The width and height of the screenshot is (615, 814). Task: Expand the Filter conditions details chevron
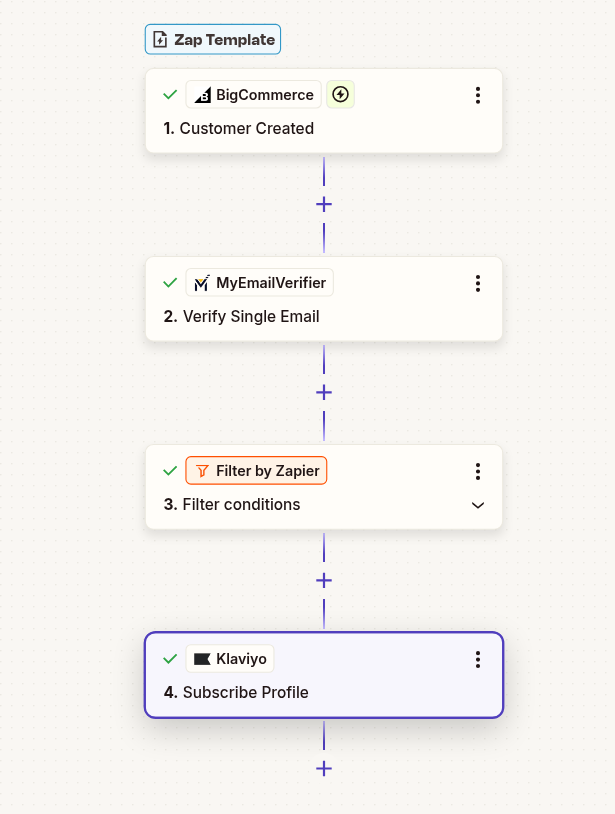(478, 505)
